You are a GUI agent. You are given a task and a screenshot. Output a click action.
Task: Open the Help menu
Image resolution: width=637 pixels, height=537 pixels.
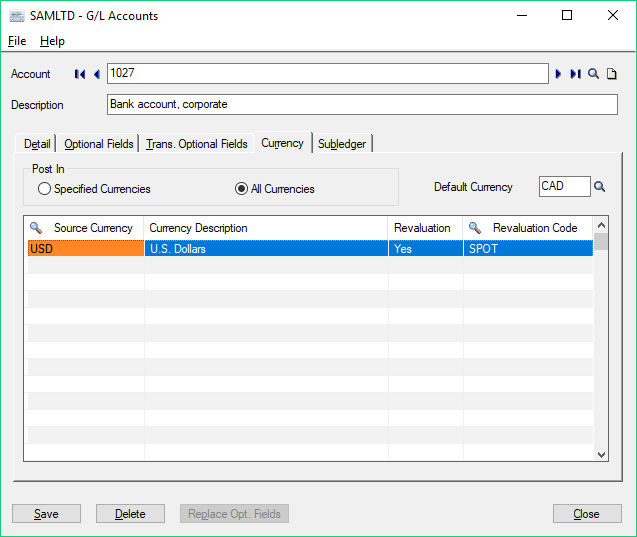[x=52, y=41]
